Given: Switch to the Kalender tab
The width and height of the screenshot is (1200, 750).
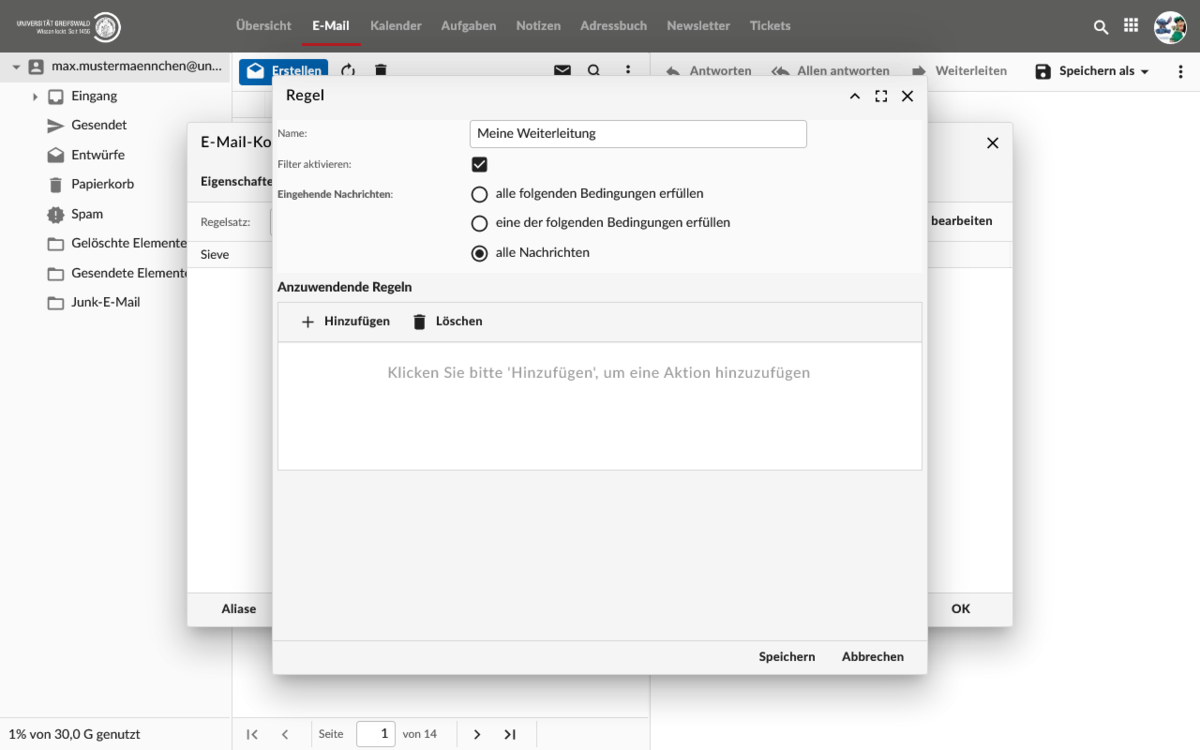Looking at the screenshot, I should click(x=395, y=26).
